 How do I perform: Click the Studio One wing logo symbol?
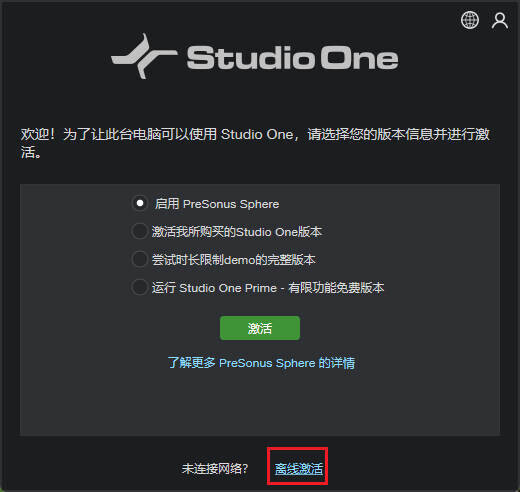click(x=144, y=56)
